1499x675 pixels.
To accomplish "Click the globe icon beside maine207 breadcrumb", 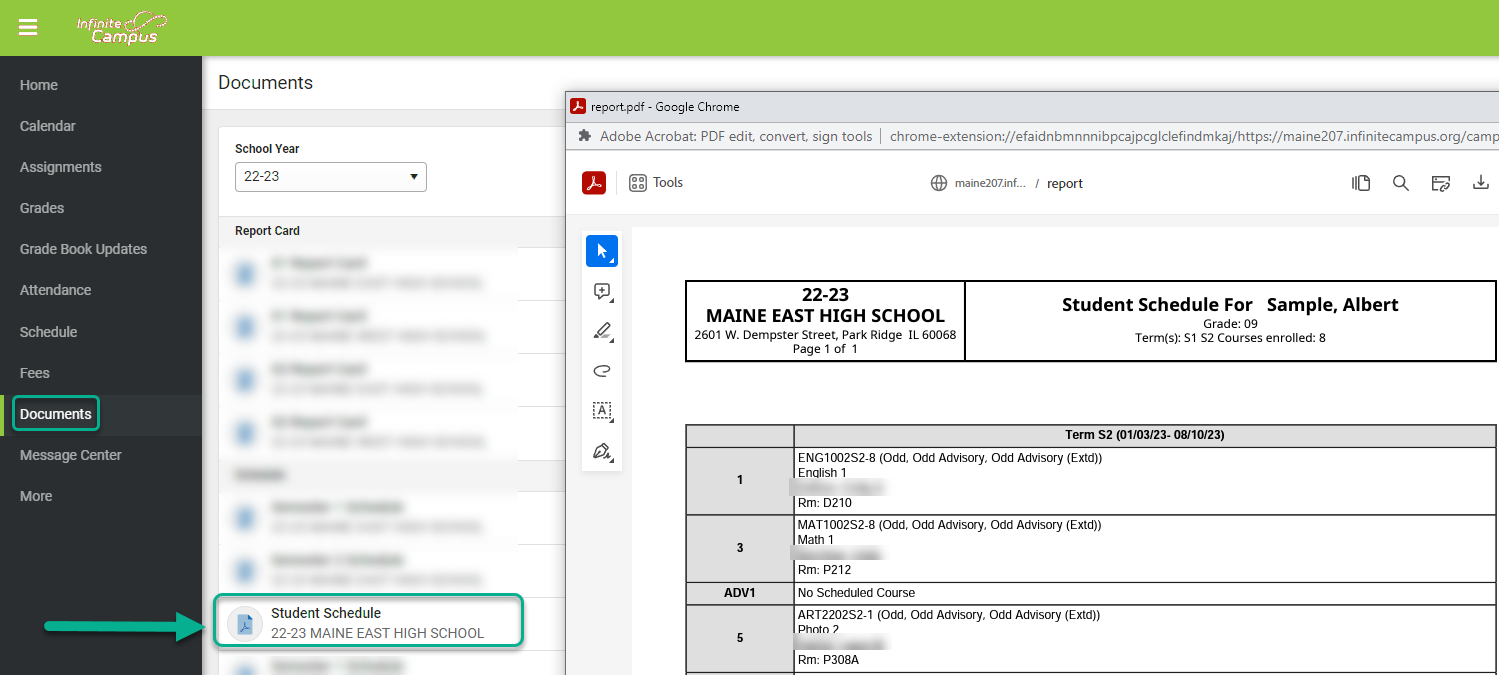I will pyautogui.click(x=938, y=183).
